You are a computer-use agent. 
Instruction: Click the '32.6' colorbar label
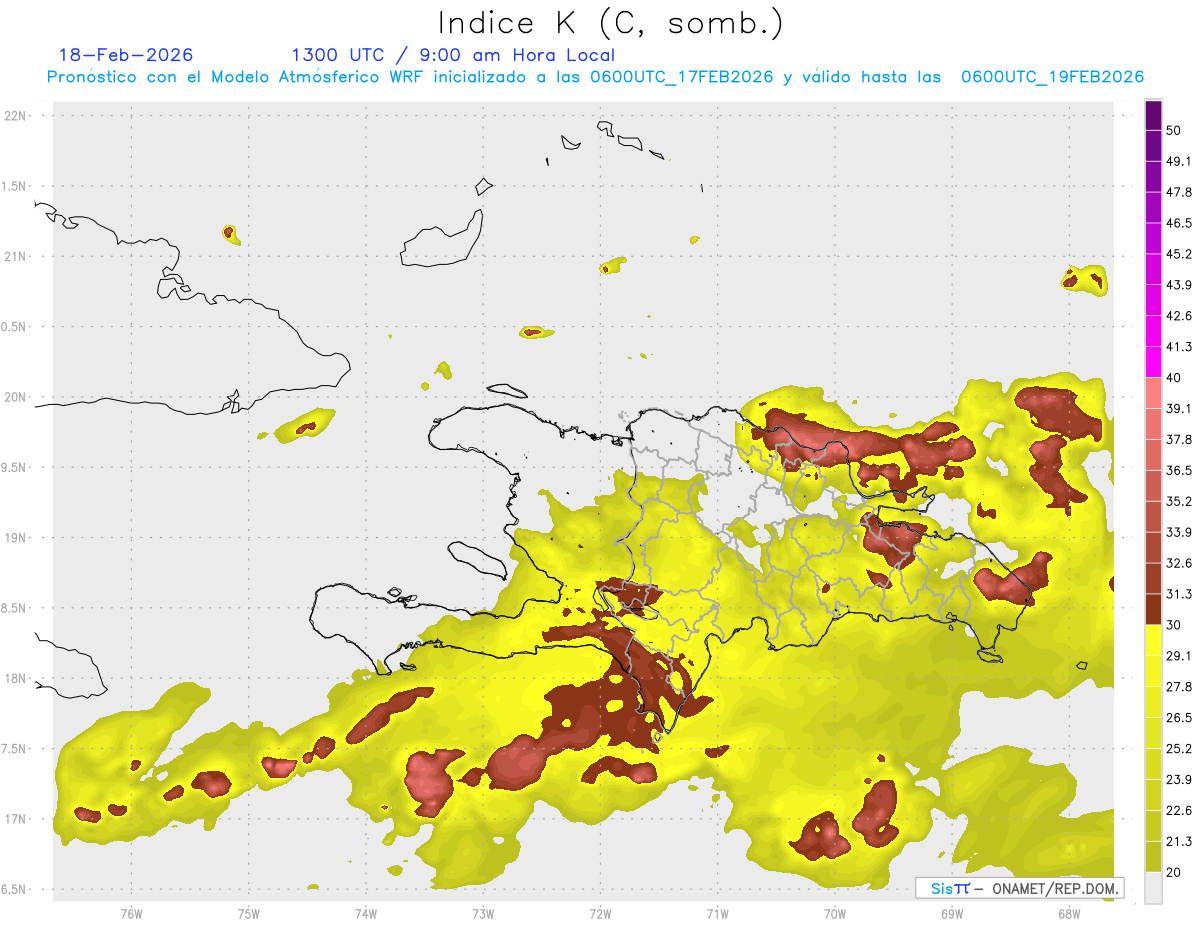pos(1179,563)
